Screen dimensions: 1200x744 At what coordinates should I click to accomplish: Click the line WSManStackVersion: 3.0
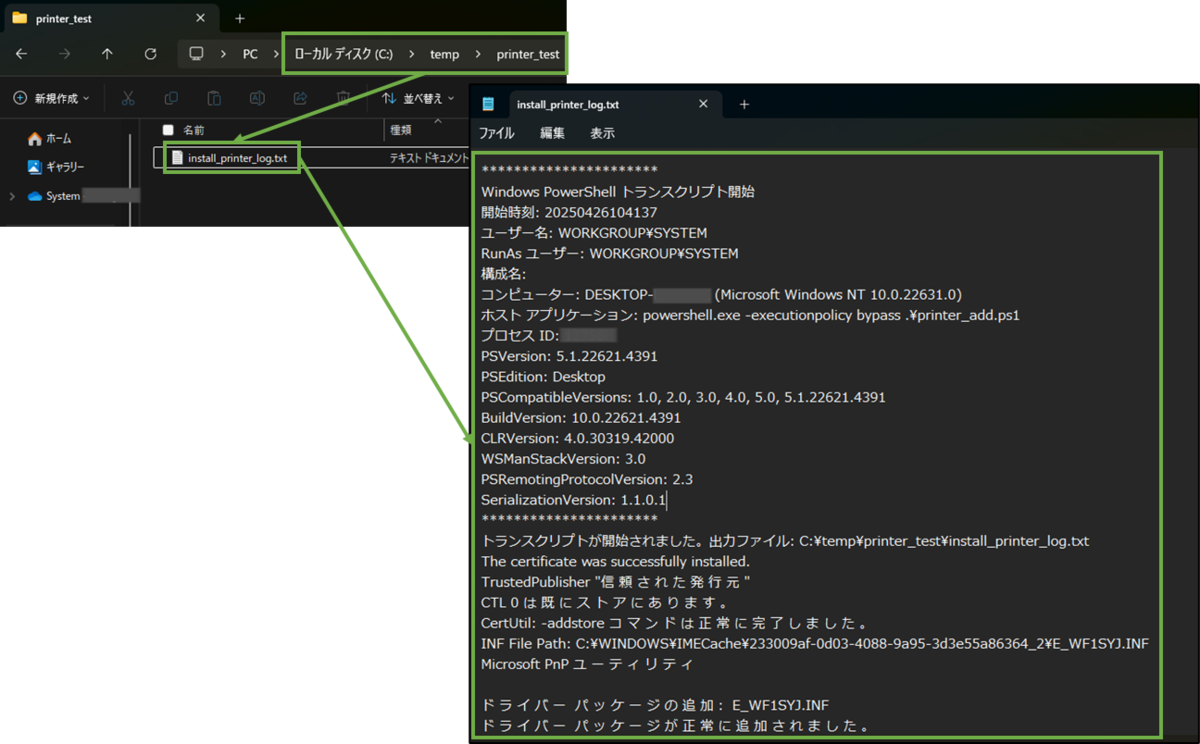563,459
